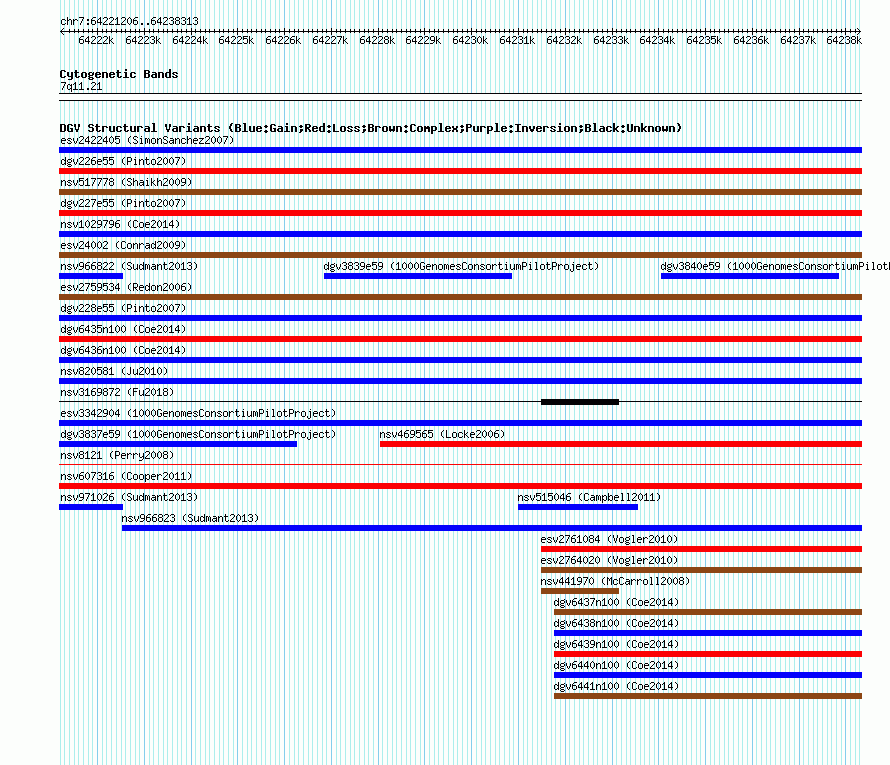Image resolution: width=890 pixels, height=765 pixels.
Task: Select the brown bar under nsv441970
Action: tap(580, 591)
